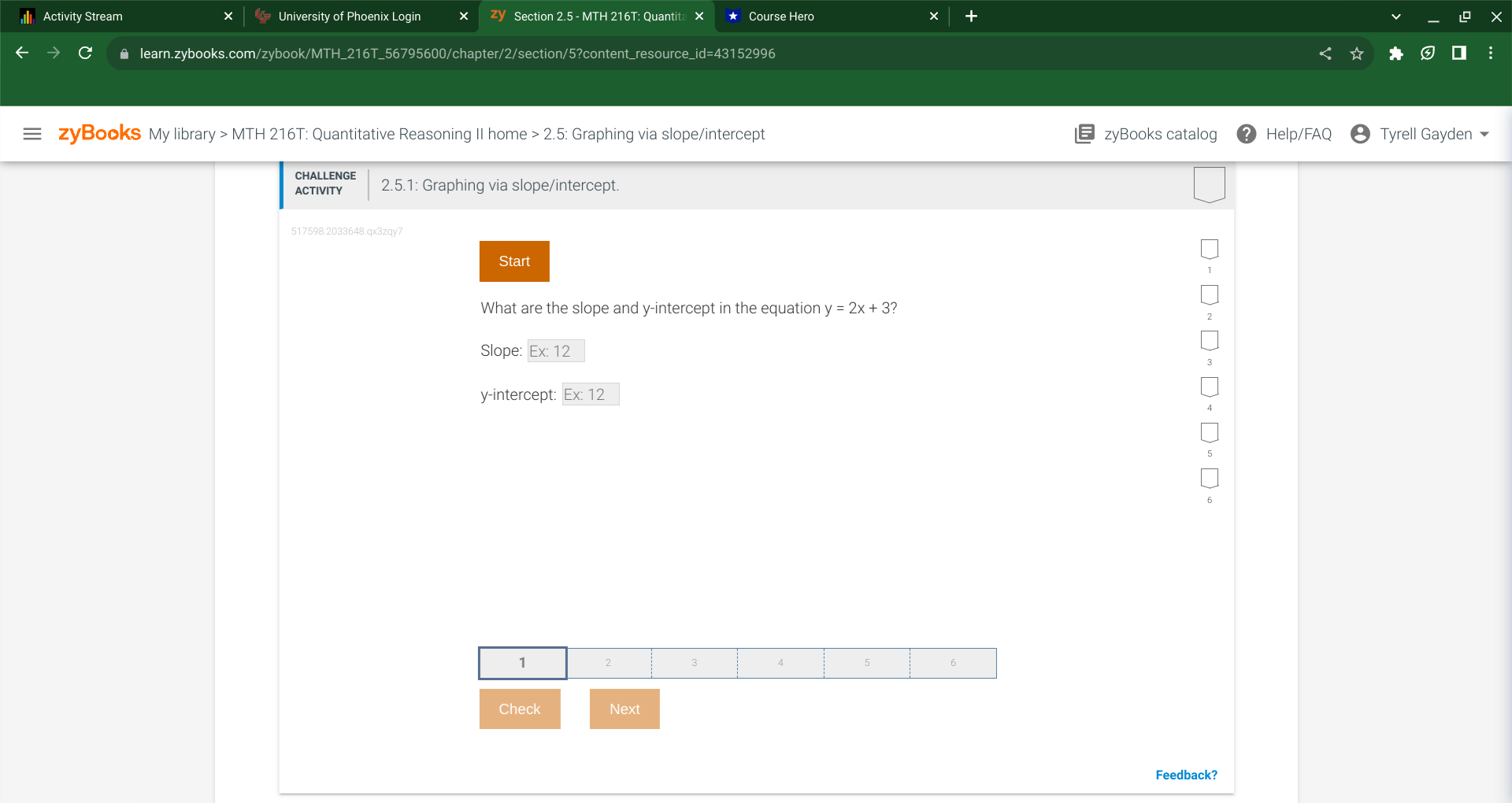Open the browser extensions puzzle icon

(x=1396, y=53)
